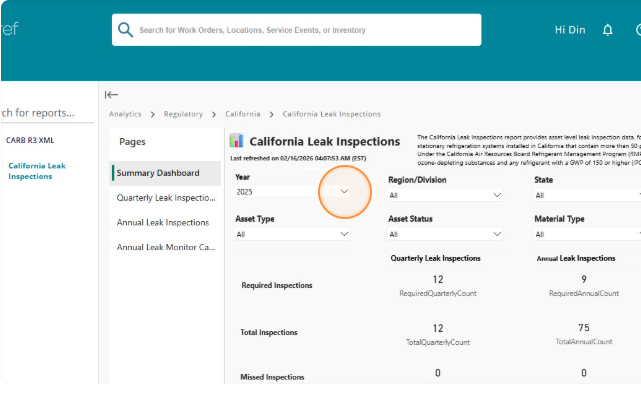The image size is (641, 395).
Task: Open the Year dropdown showing 2025
Action: [292, 191]
